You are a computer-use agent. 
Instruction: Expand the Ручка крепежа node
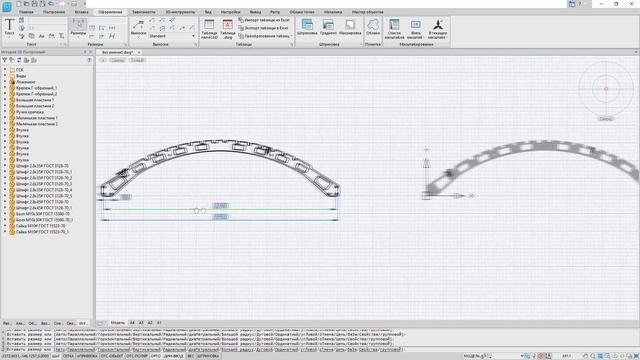click(5, 112)
